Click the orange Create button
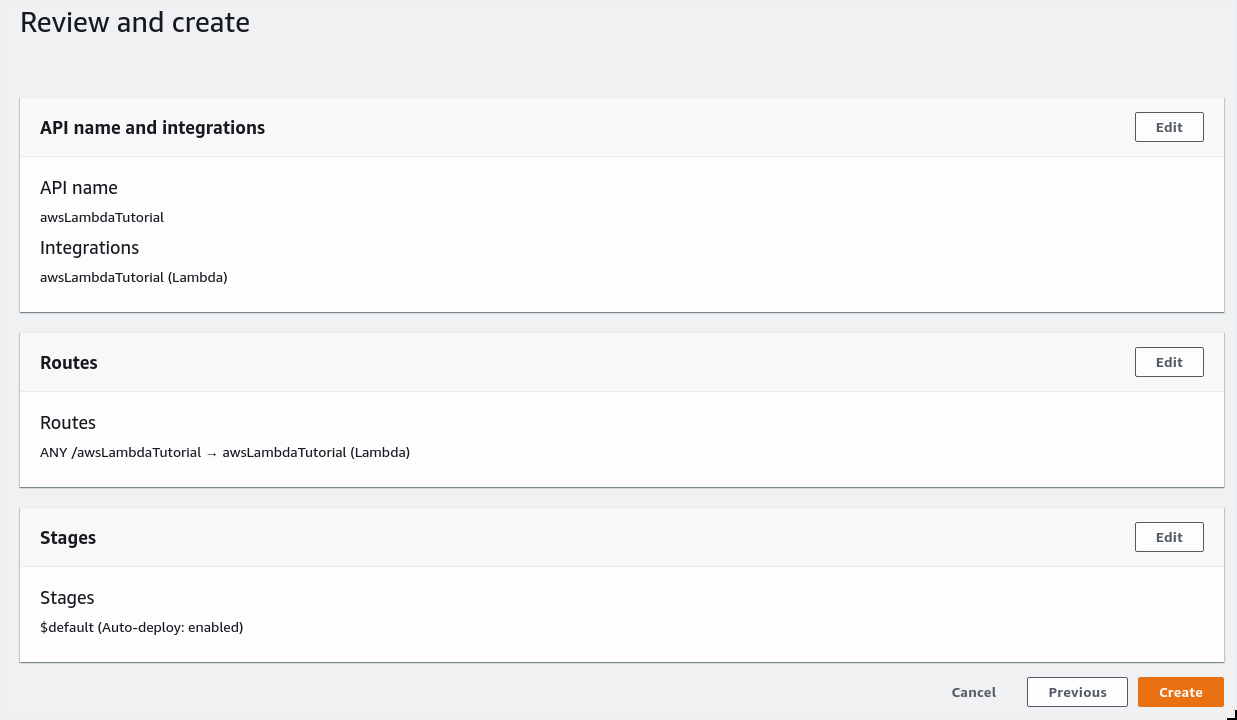The width and height of the screenshot is (1237, 720). pos(1181,692)
